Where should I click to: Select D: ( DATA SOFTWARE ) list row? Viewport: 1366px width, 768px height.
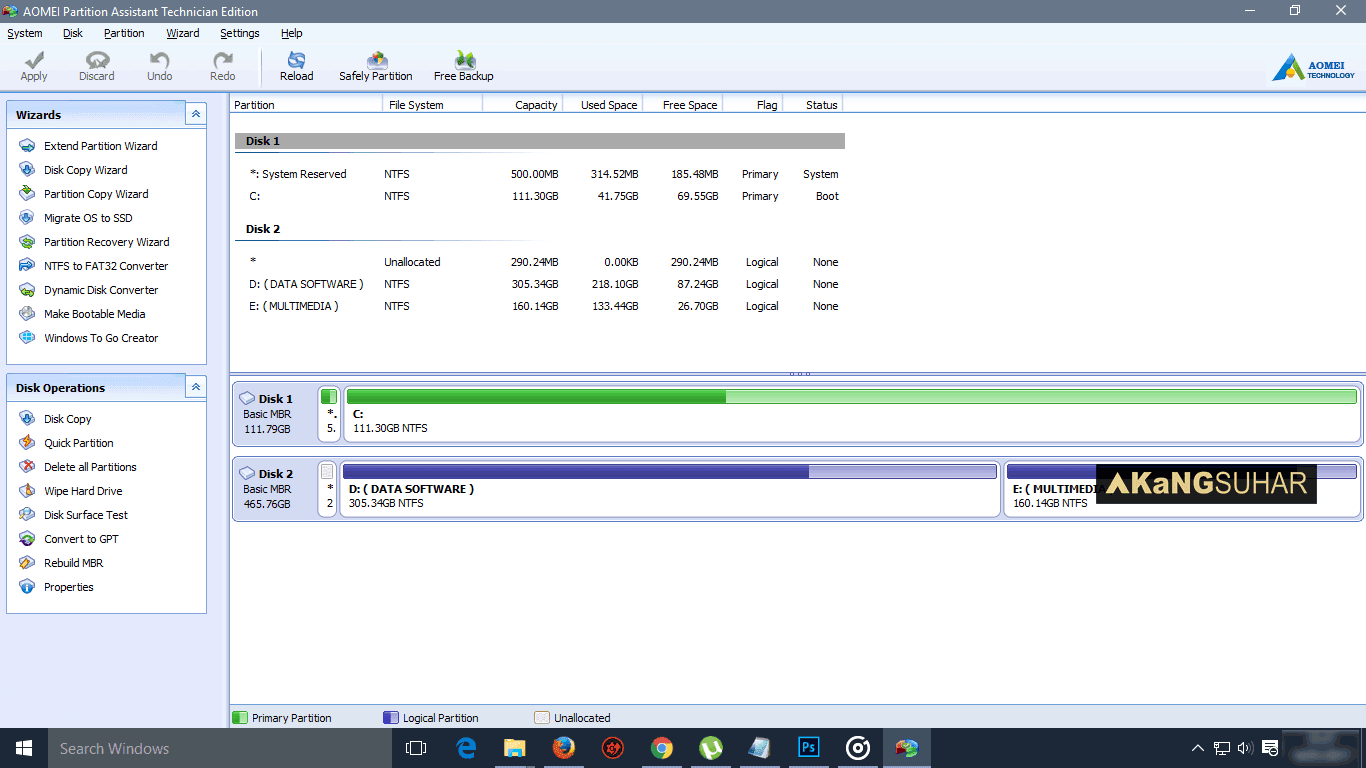point(540,284)
